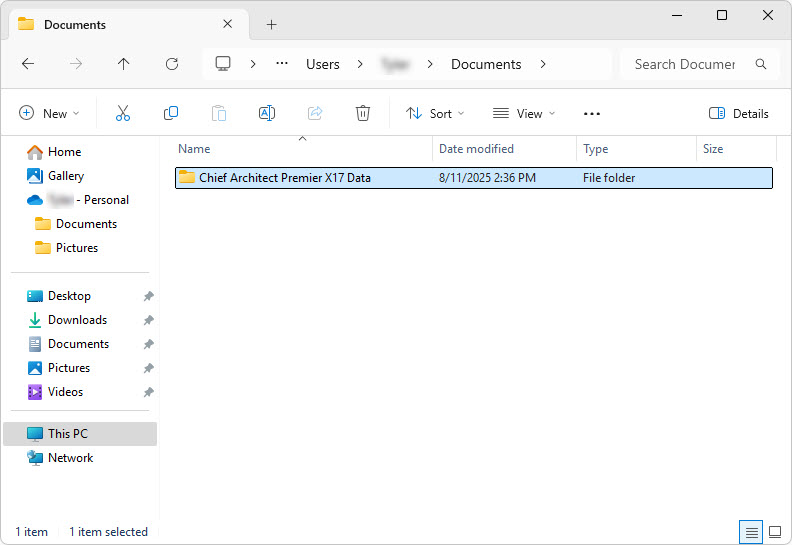The image size is (792, 545).
Task: Expand the chevron after Users in the breadcrumb
Action: (360, 64)
